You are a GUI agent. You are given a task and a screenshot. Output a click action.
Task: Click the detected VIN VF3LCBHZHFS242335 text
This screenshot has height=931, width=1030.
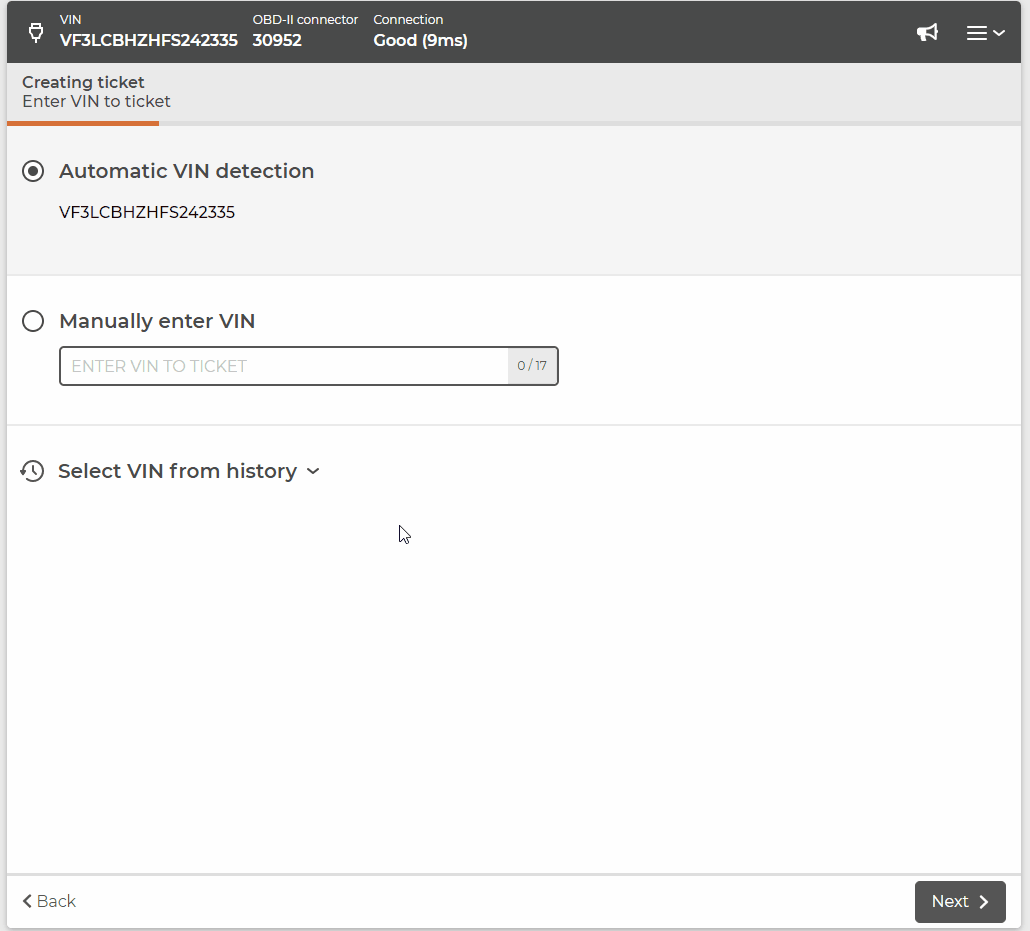147,212
